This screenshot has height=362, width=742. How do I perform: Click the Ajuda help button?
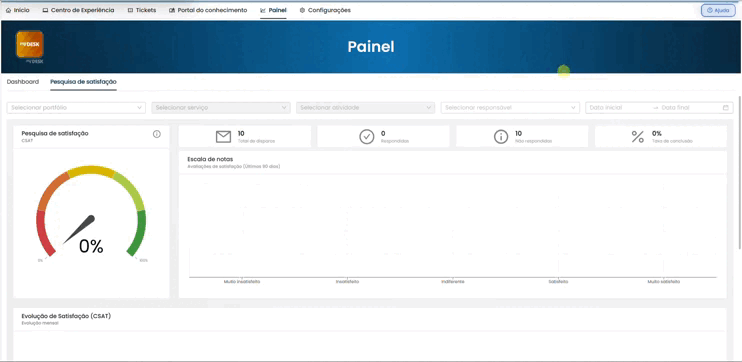718,10
